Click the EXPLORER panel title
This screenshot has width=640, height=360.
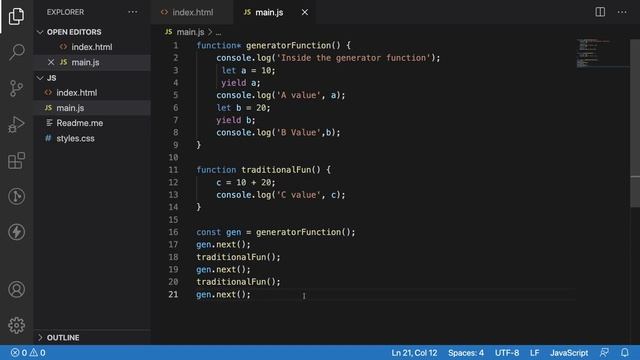coord(65,12)
